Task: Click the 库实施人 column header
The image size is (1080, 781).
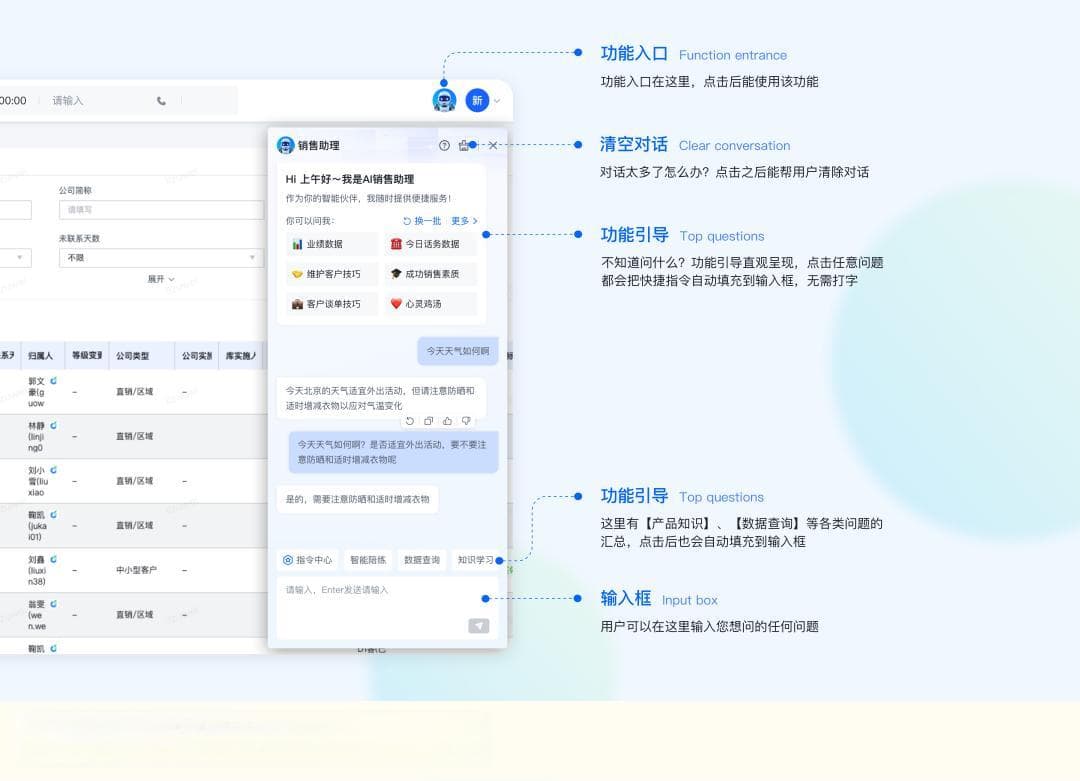Action: [240, 355]
